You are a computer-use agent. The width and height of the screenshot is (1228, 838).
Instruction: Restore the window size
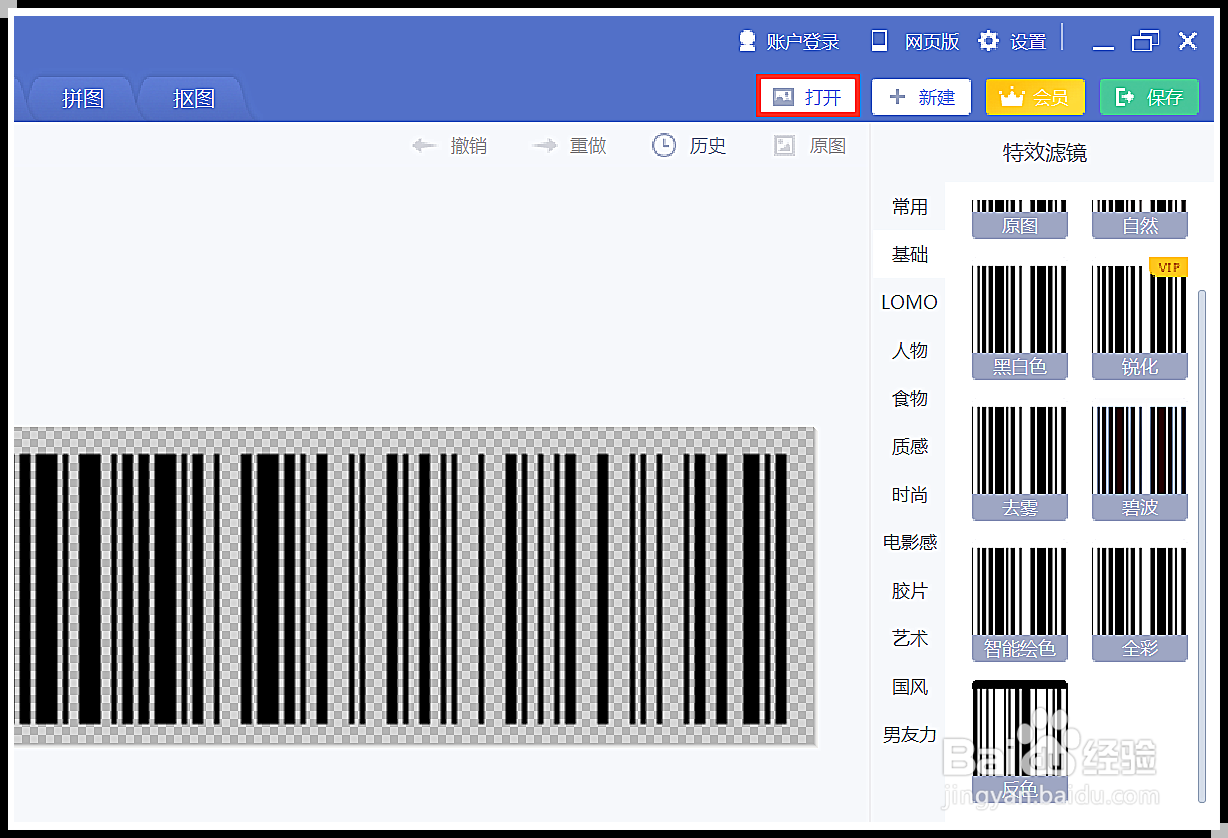(x=1146, y=41)
